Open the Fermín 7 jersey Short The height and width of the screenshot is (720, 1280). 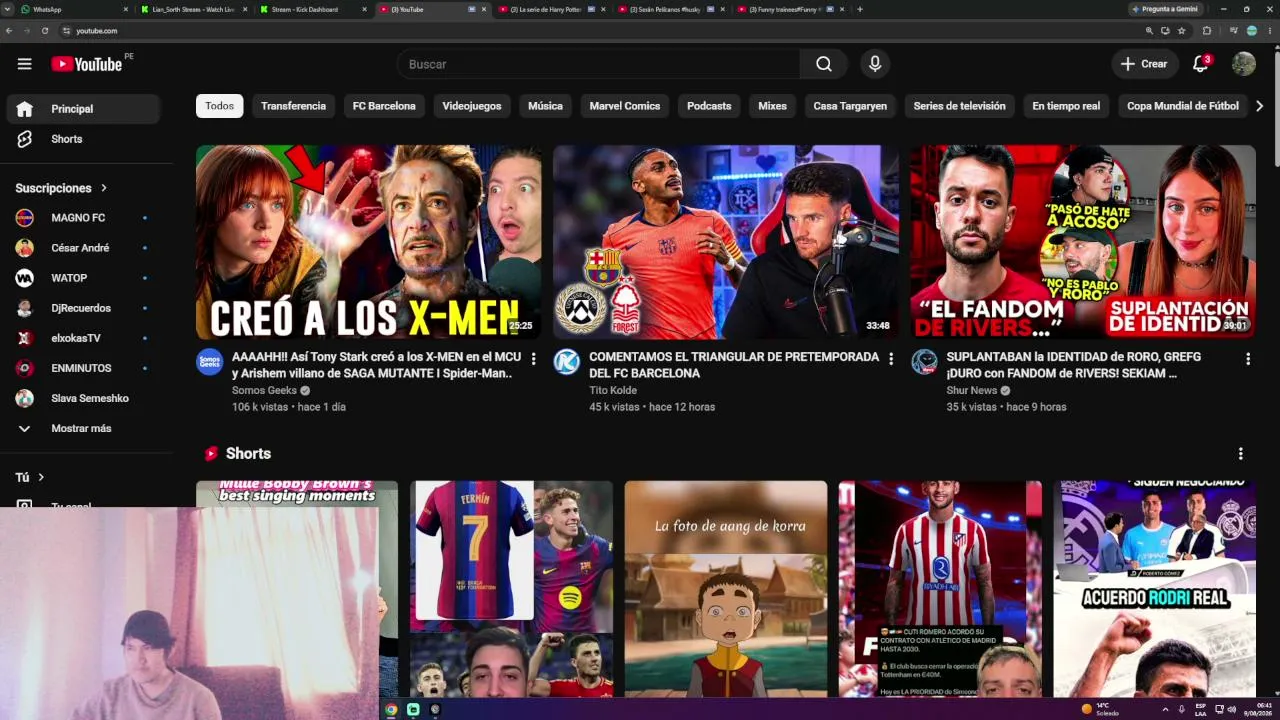[511, 588]
